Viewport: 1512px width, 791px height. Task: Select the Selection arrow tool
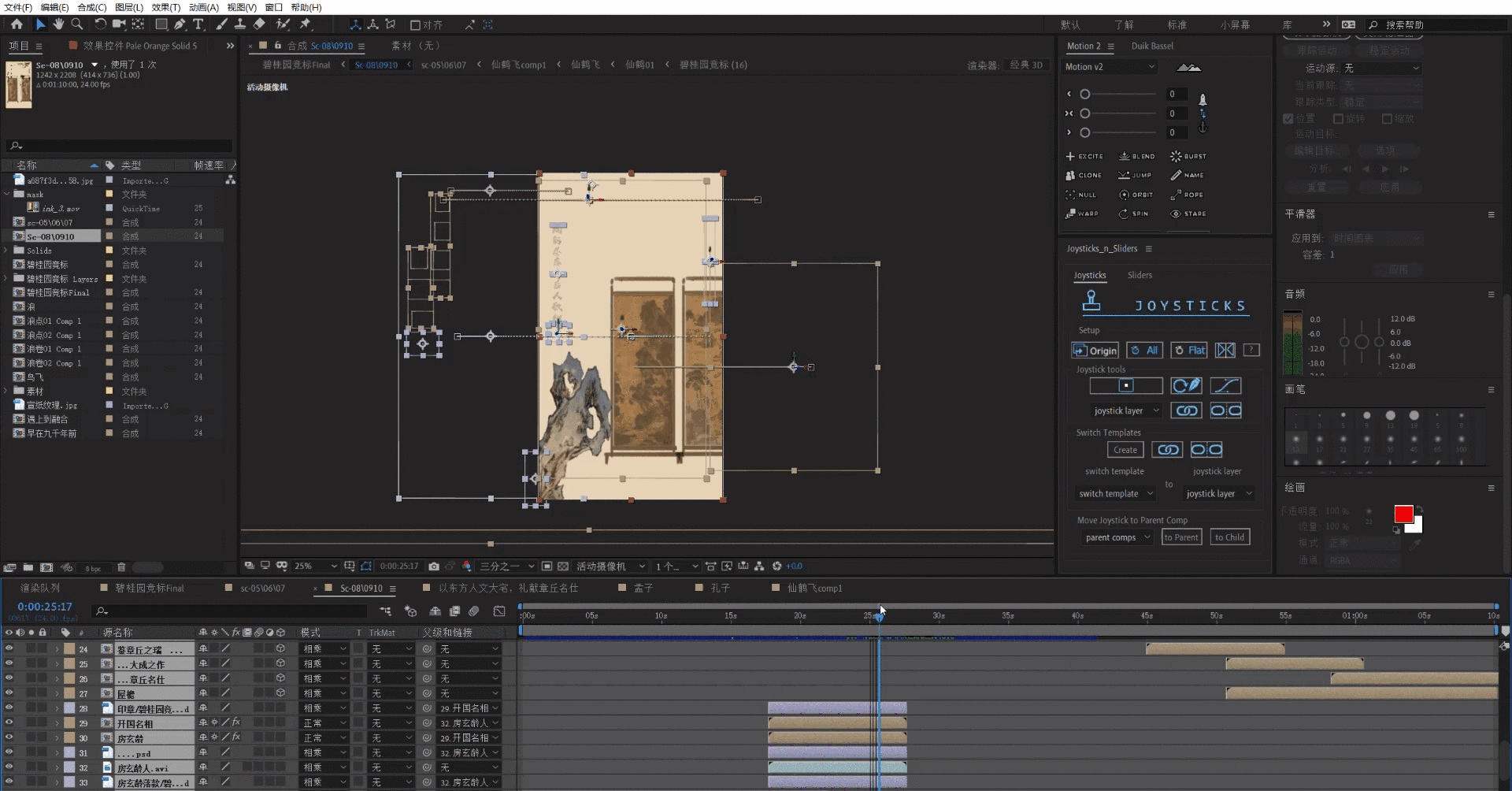pyautogui.click(x=40, y=24)
